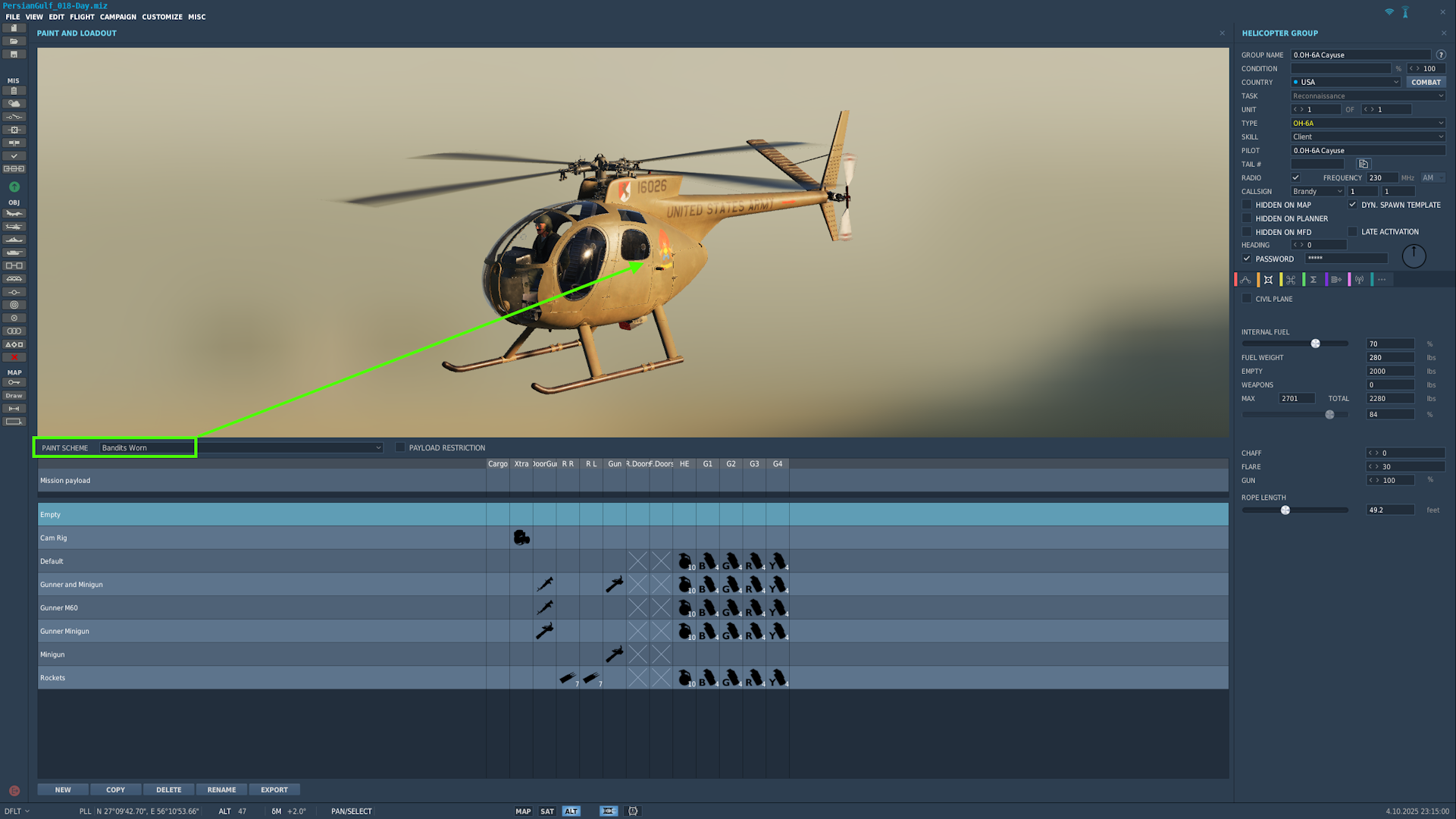Open the weather cloud settings icon
This screenshot has width=1456, height=819.
(x=14, y=104)
